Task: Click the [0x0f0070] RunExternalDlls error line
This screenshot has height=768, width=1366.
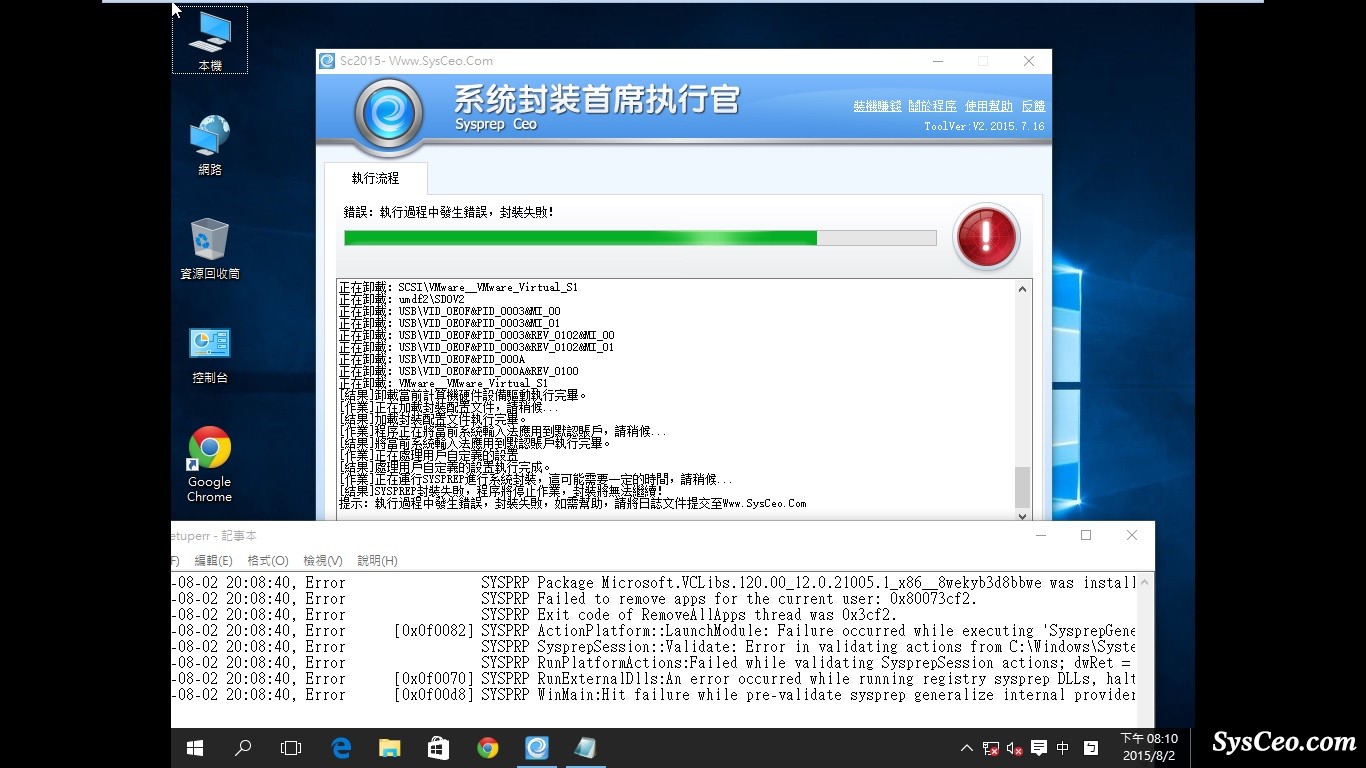Action: pyautogui.click(x=654, y=678)
